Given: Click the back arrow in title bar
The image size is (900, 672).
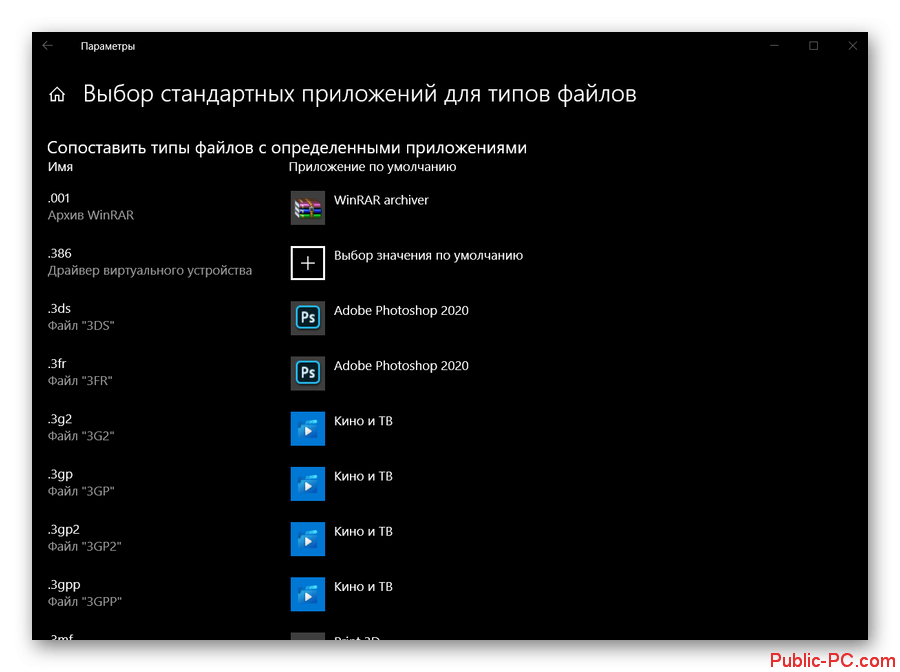Looking at the screenshot, I should 48,46.
